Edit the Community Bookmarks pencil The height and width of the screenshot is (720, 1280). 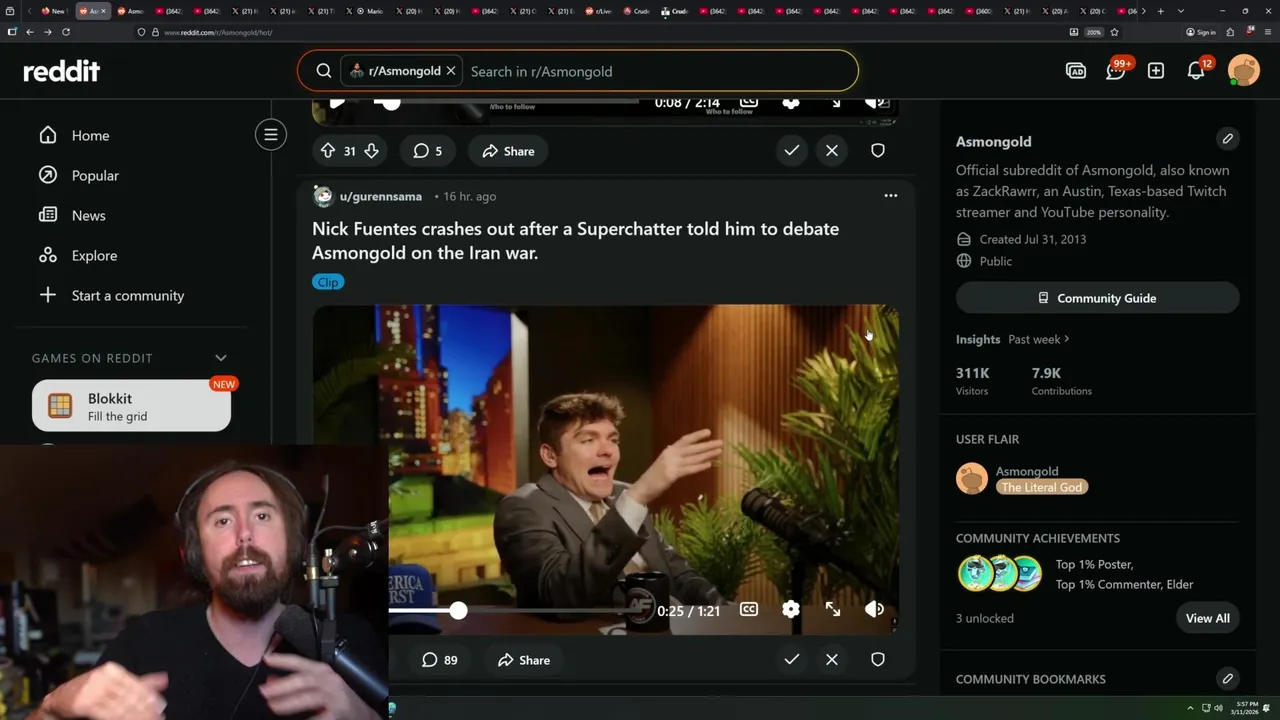pyautogui.click(x=1228, y=679)
